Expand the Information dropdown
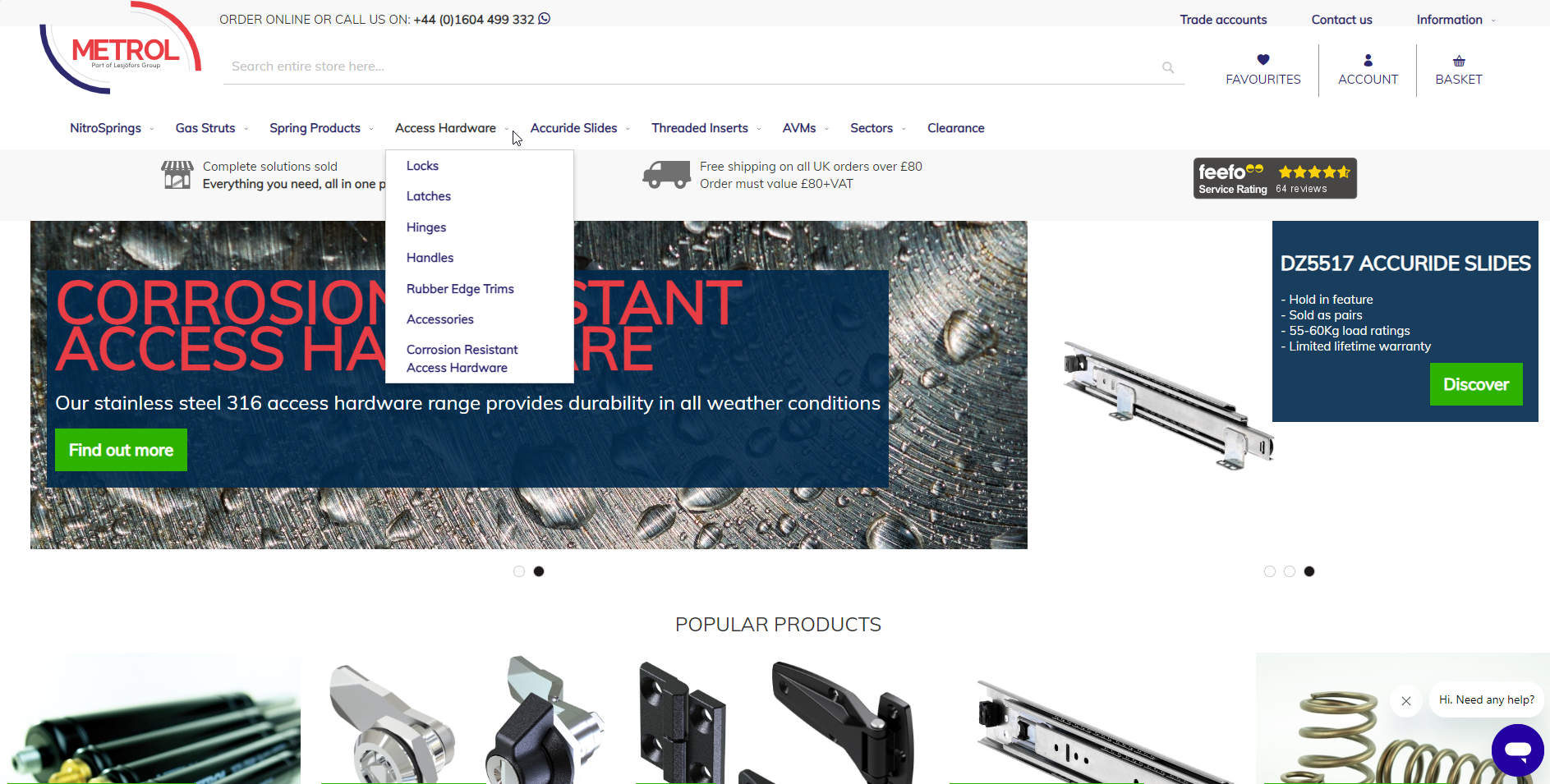 pyautogui.click(x=1456, y=20)
